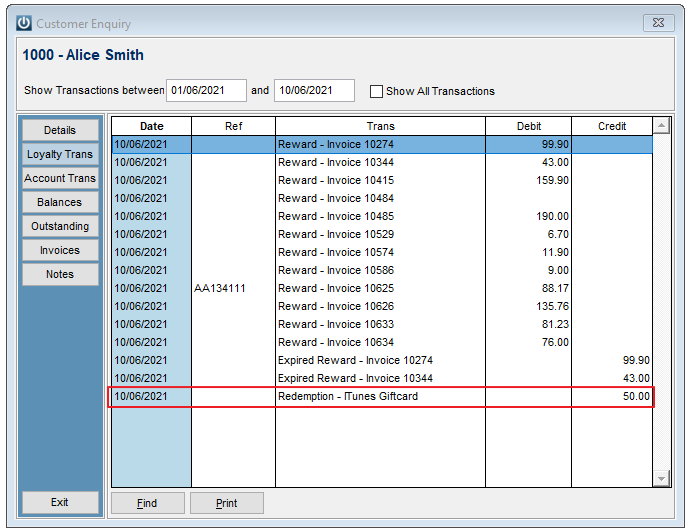This screenshot has height=530, width=689.
Task: Show Outstanding transactions
Action: tap(60, 226)
